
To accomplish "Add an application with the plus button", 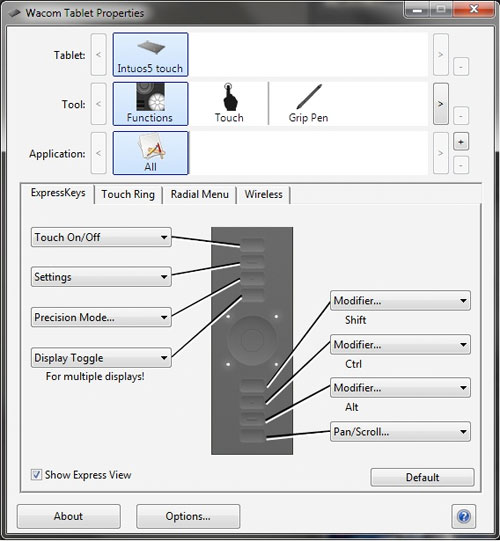I will click(x=461, y=142).
